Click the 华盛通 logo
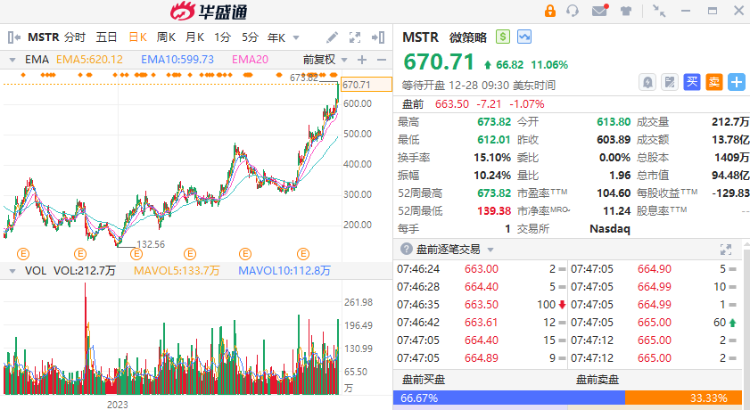The width and height of the screenshot is (750, 410). pos(209,11)
